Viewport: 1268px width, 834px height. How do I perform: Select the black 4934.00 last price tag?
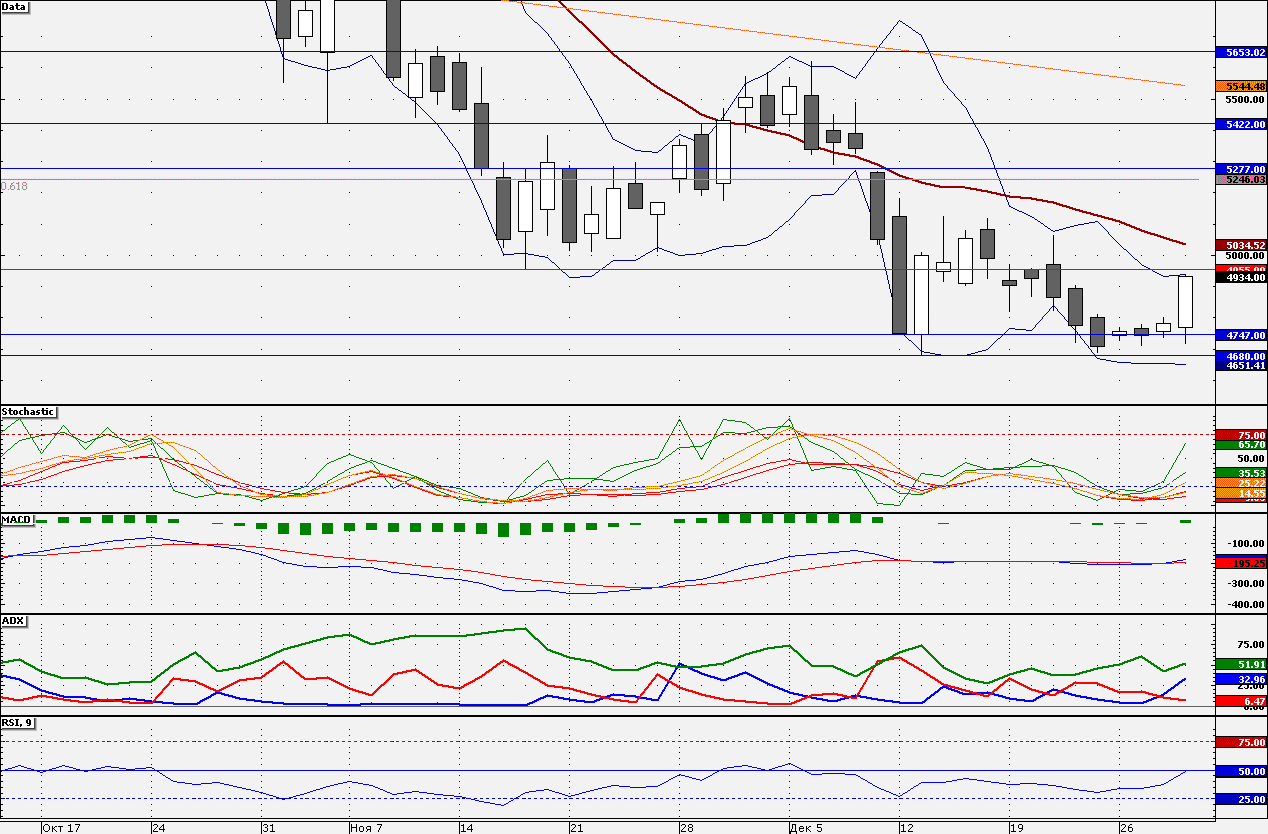tap(1240, 278)
